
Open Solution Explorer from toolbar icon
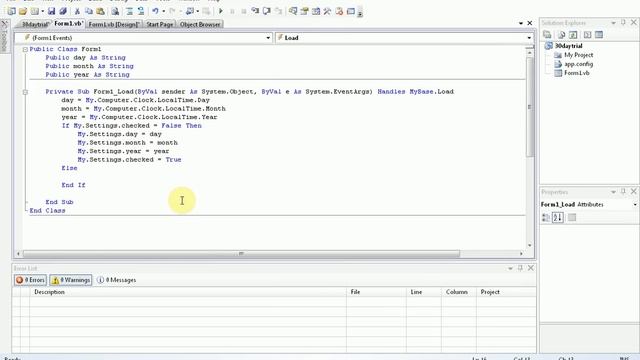click(293, 11)
